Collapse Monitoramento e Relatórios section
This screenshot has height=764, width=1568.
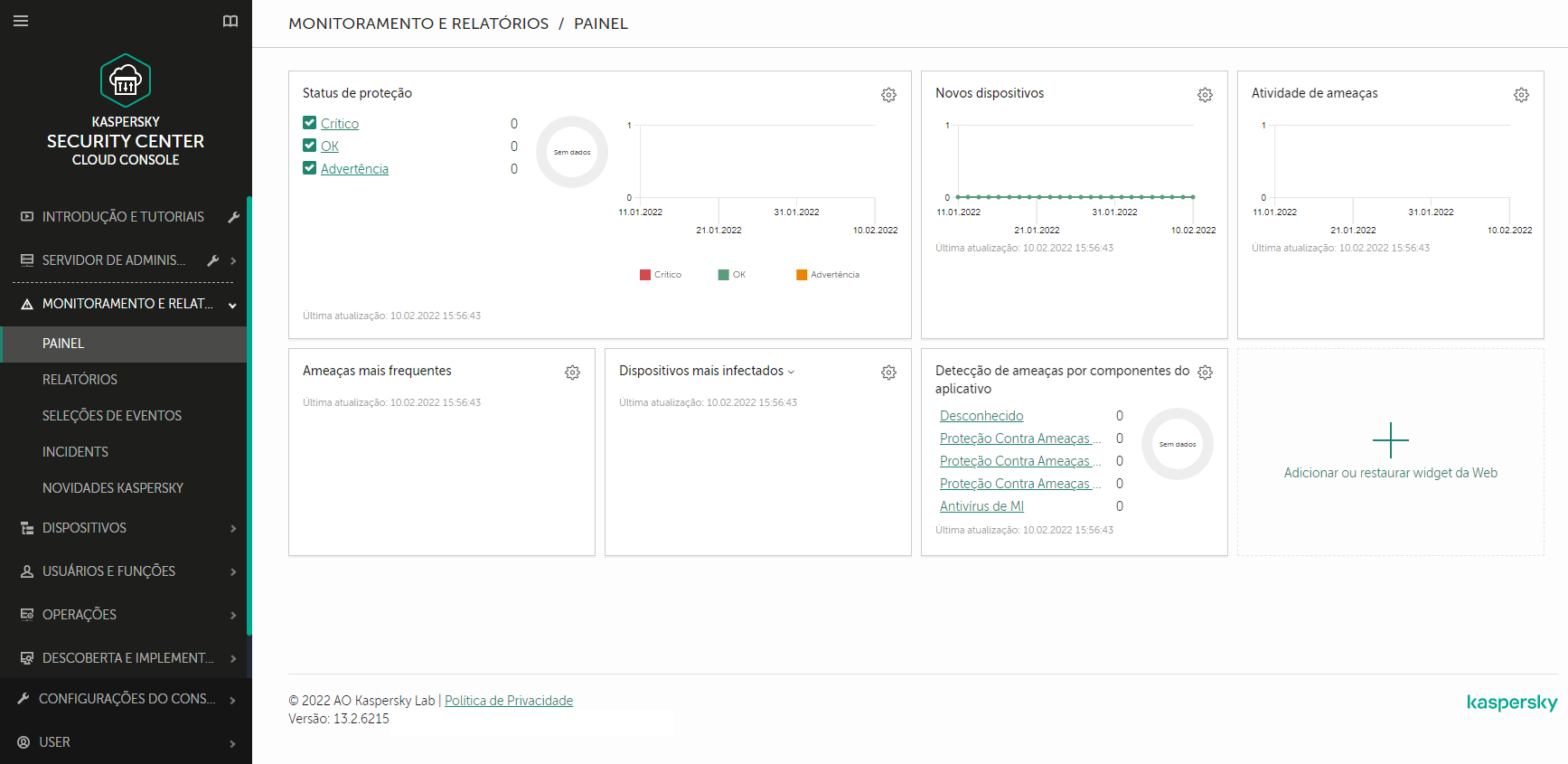pos(232,305)
